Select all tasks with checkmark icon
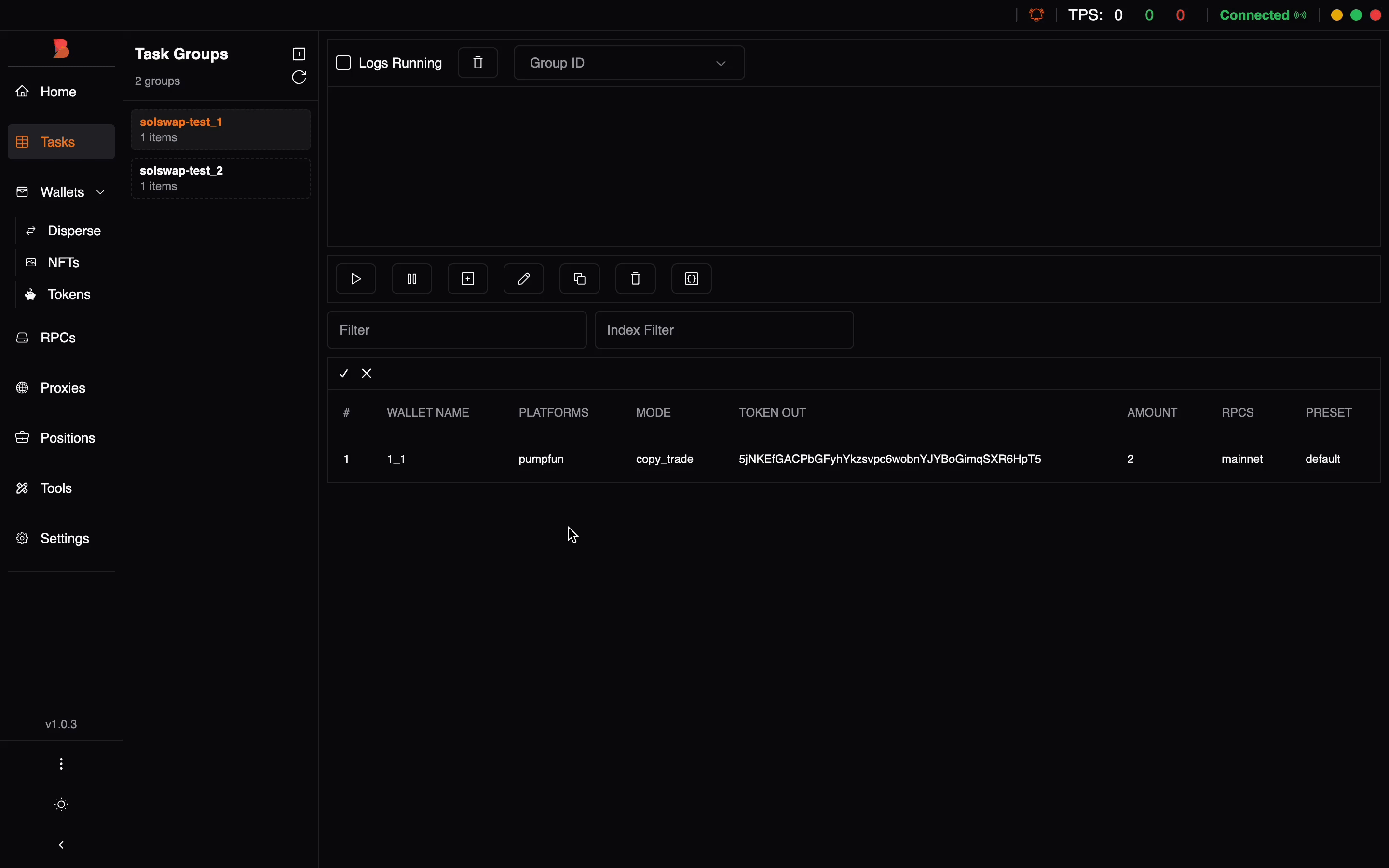Screen dimensions: 1389x868 point(344,374)
